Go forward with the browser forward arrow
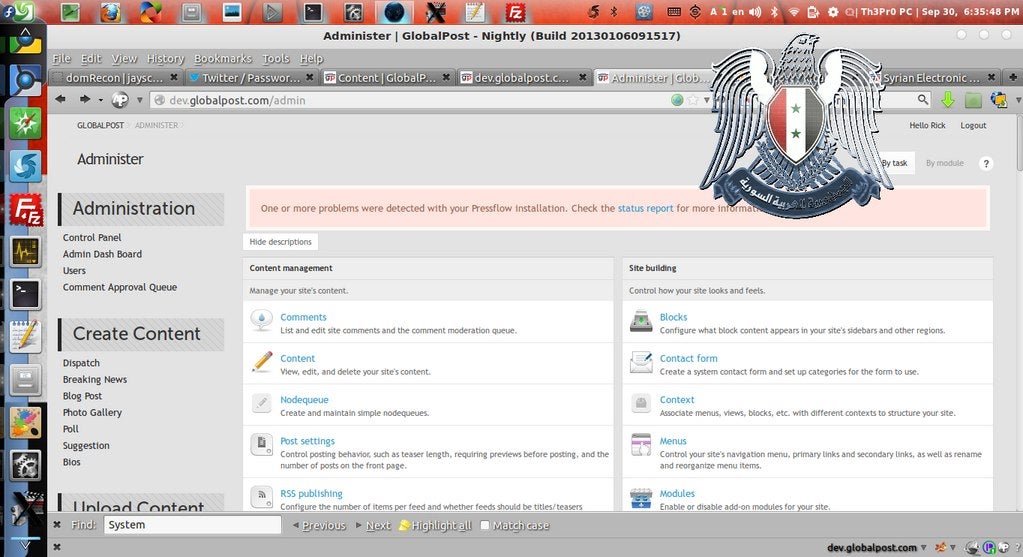The image size is (1023, 557). point(85,100)
